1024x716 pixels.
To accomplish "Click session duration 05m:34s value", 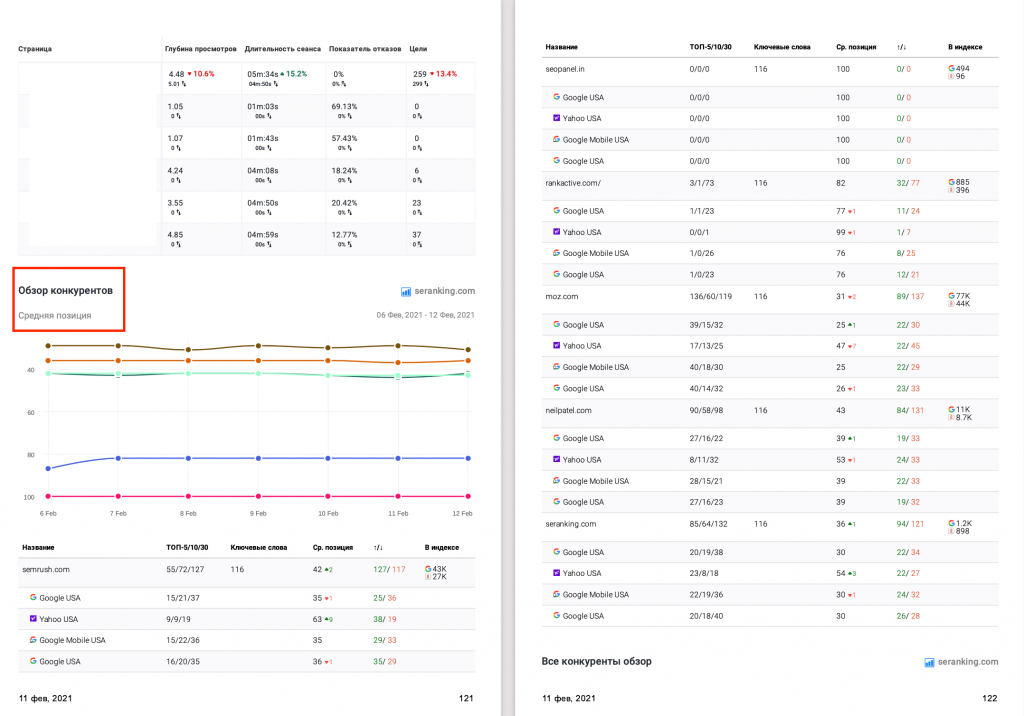I will click(263, 74).
